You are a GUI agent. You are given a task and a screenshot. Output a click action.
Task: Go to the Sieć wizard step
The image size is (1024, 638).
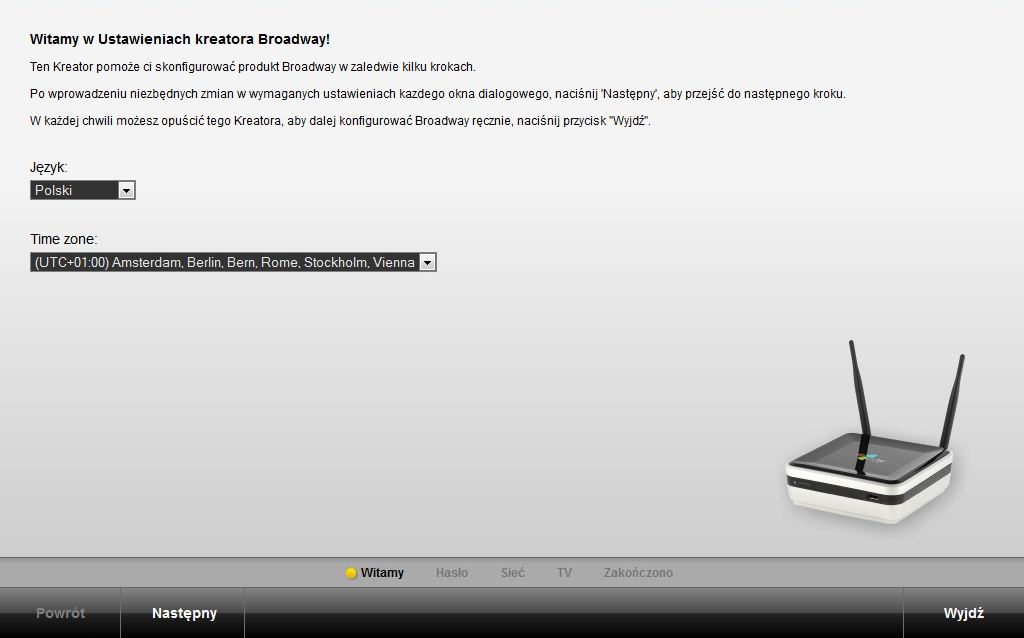pos(513,573)
